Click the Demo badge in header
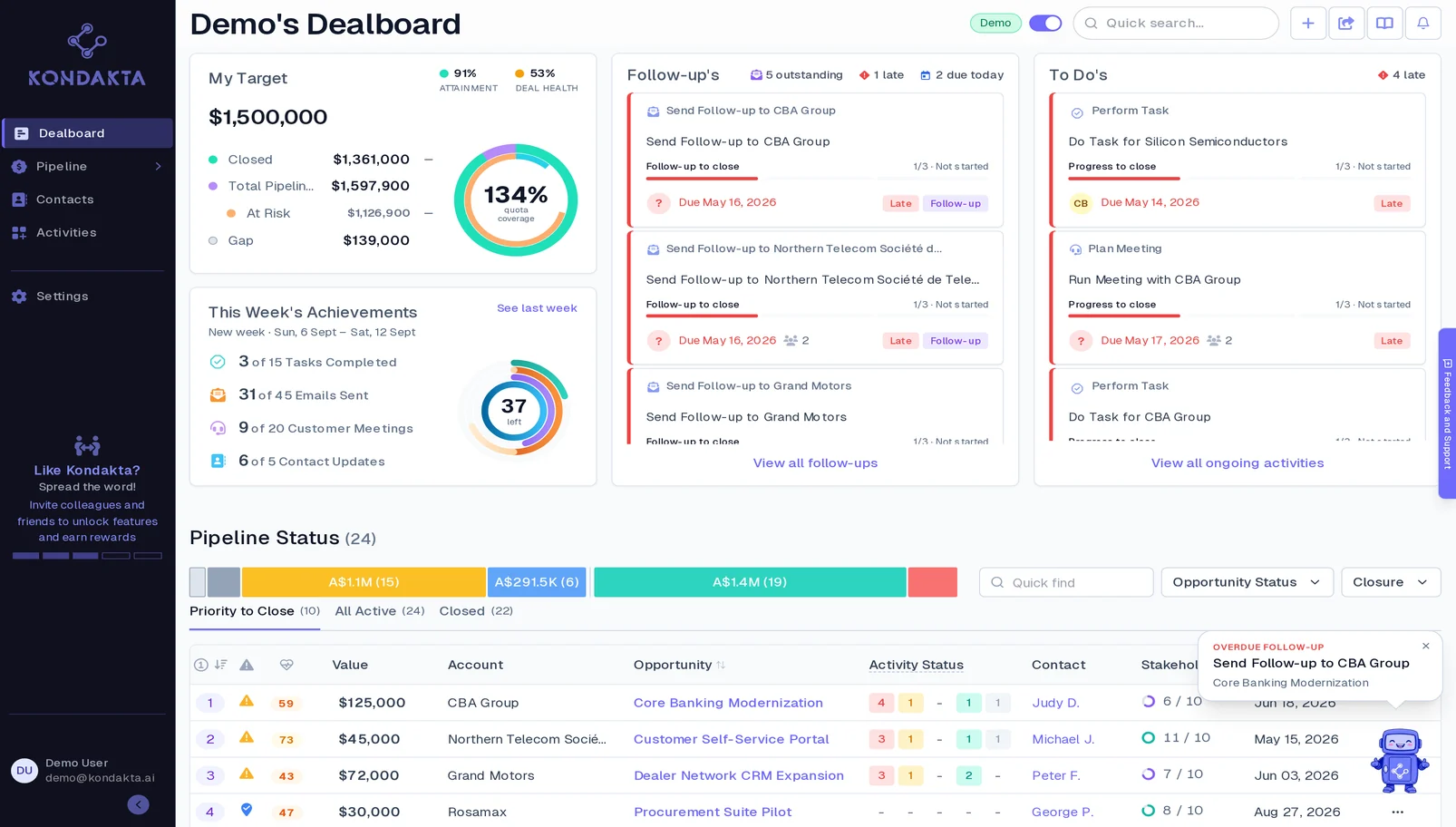1456x827 pixels. pos(995,24)
